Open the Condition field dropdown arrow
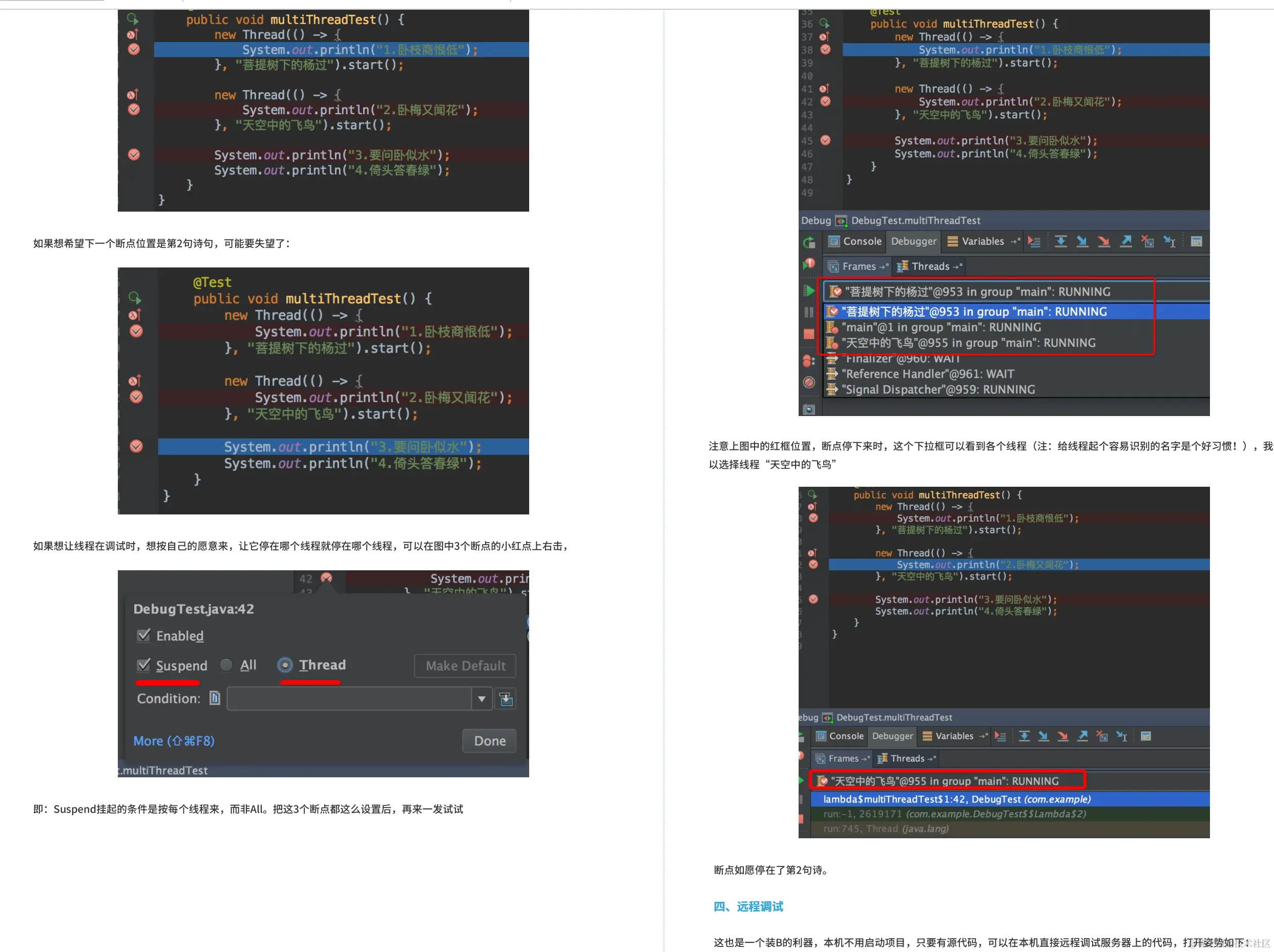The height and width of the screenshot is (952, 1274). pyautogui.click(x=482, y=698)
